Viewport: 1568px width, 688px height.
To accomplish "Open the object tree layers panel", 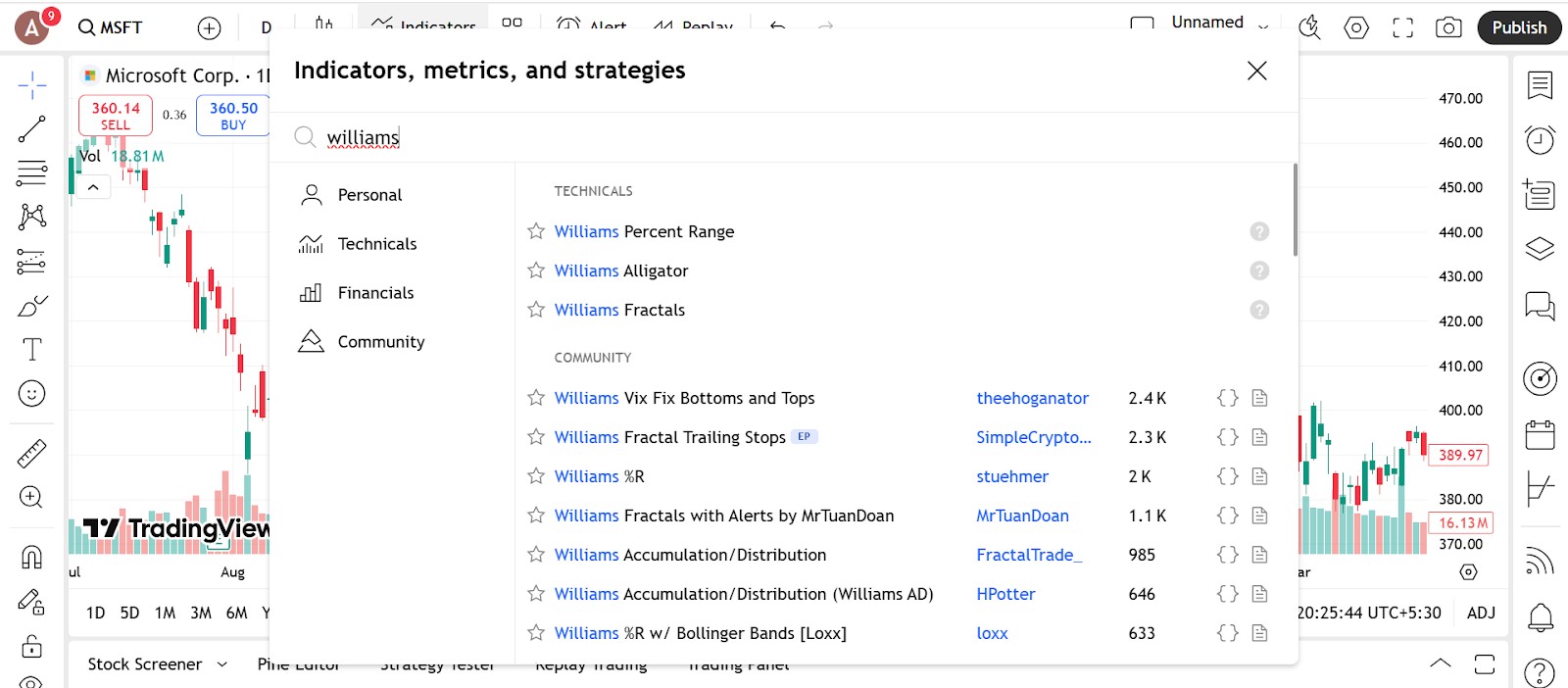I will coord(1540,249).
